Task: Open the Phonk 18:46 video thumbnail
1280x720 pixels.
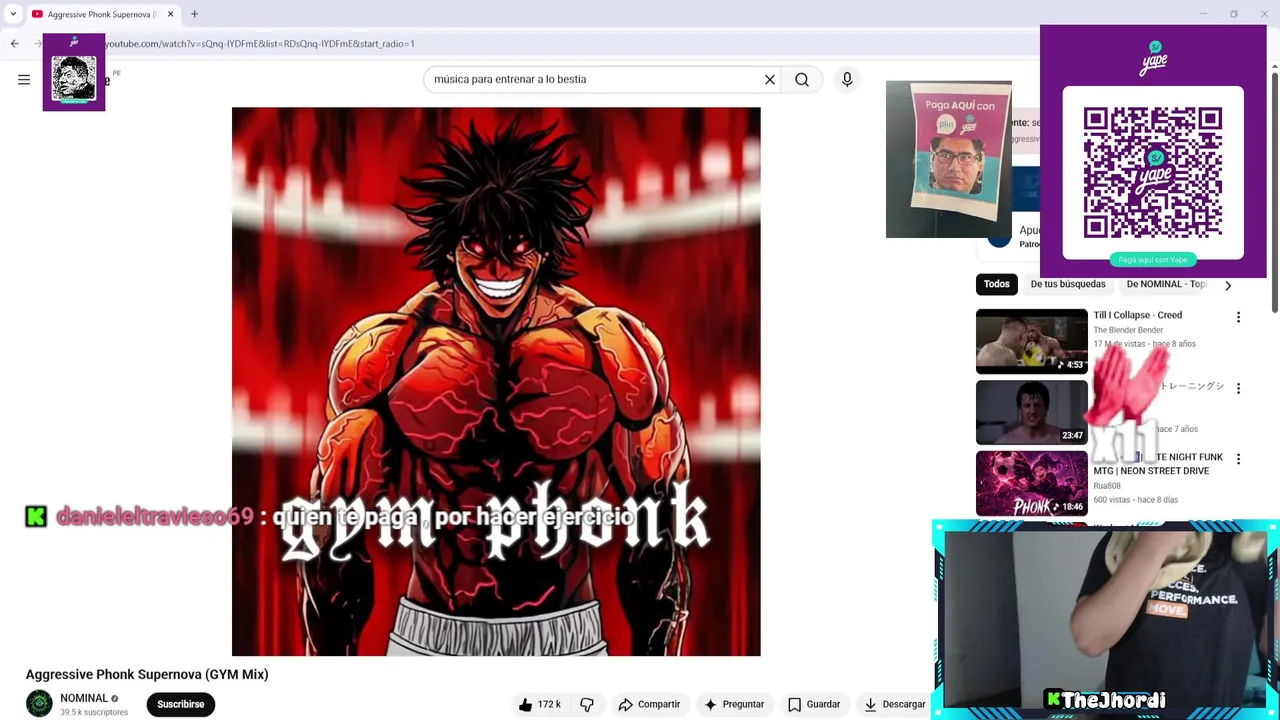Action: pyautogui.click(x=1031, y=484)
